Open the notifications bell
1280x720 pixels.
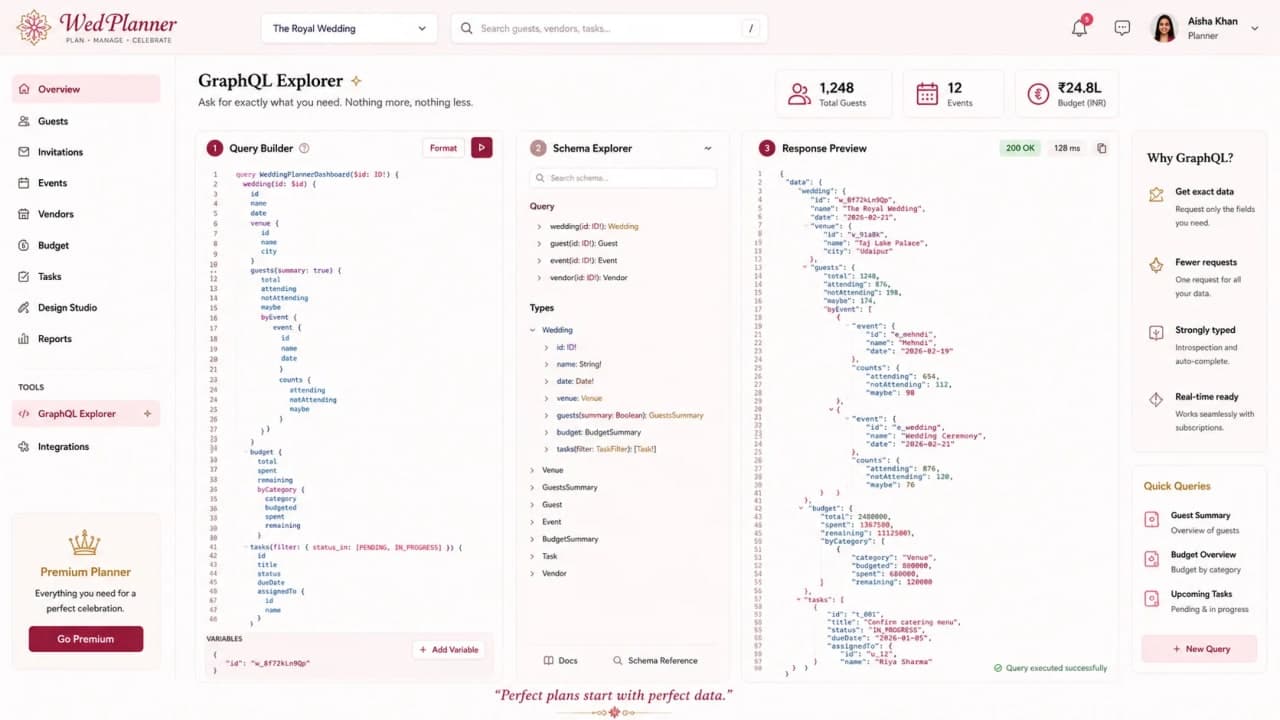coord(1079,28)
